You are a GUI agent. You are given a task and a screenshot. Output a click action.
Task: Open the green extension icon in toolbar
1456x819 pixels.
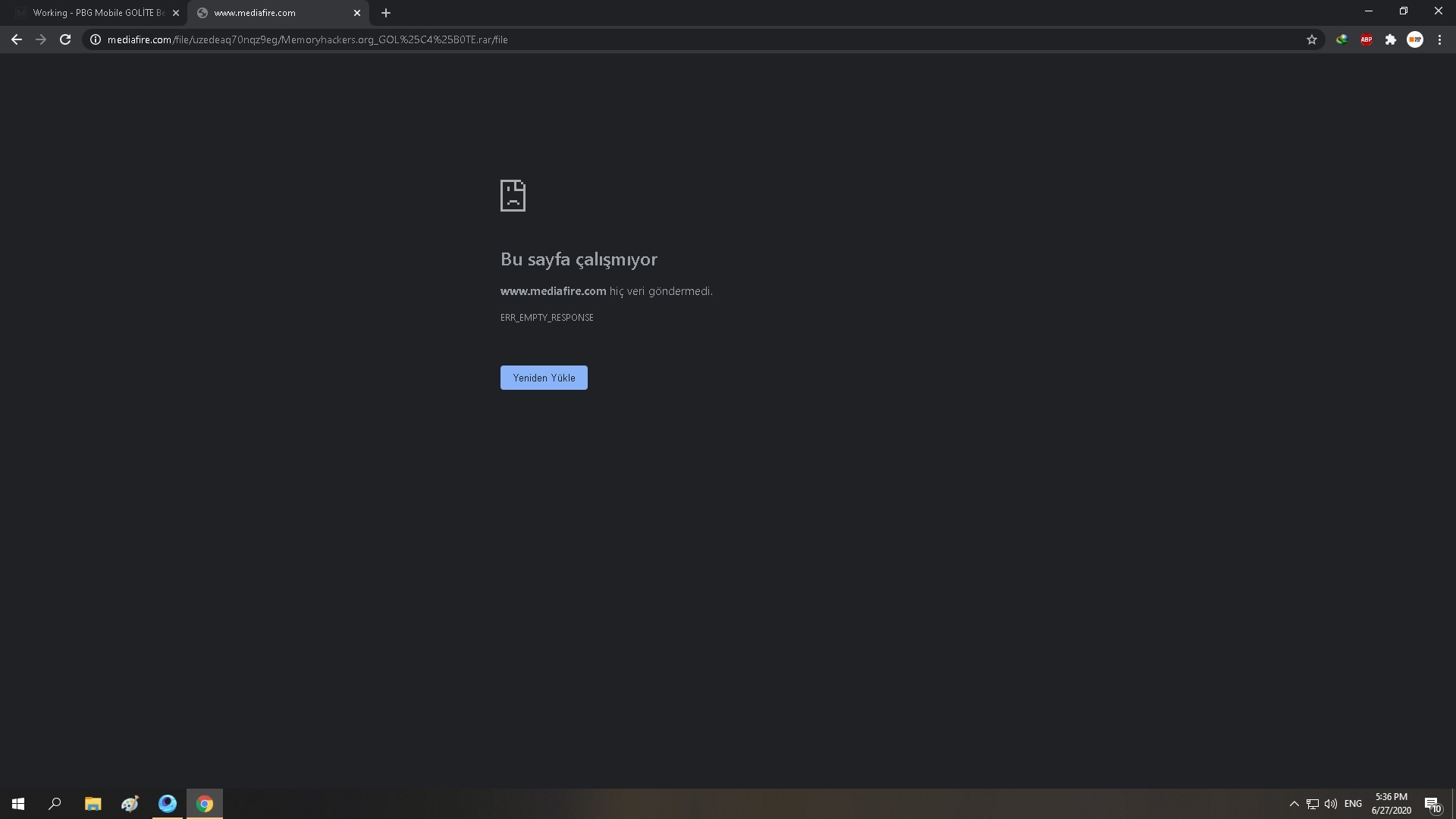click(1342, 39)
